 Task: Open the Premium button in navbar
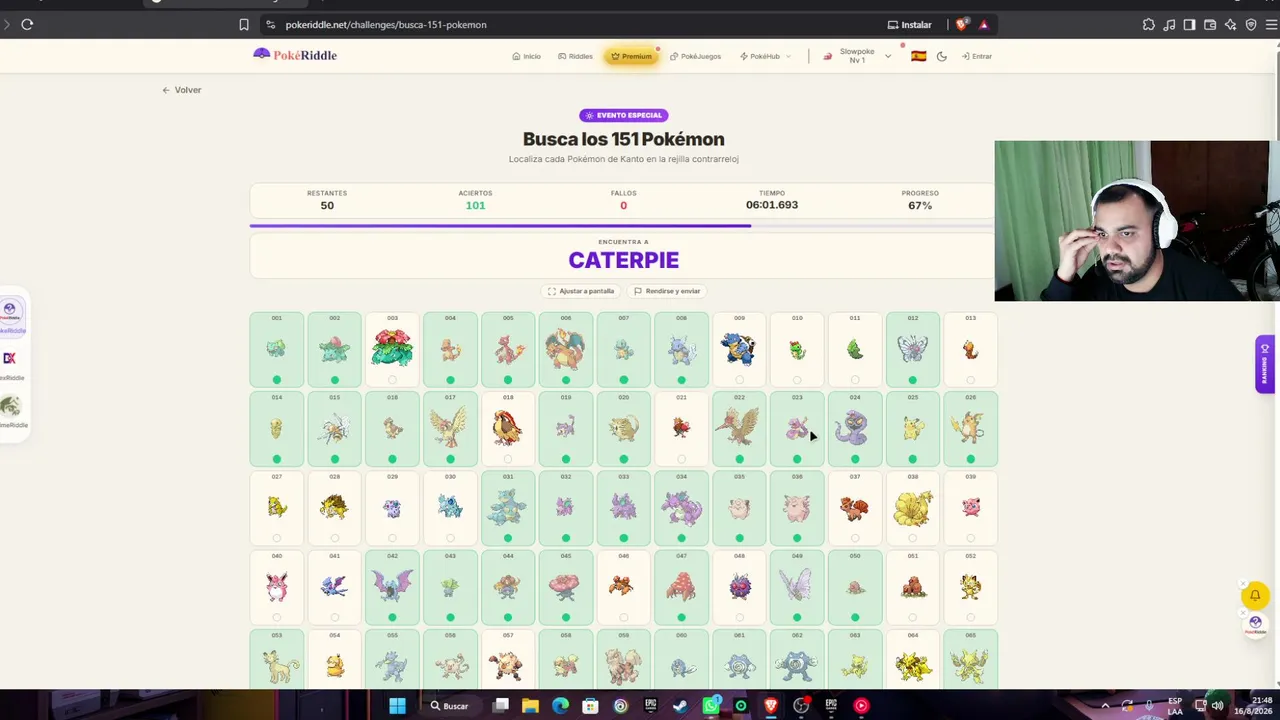(631, 56)
